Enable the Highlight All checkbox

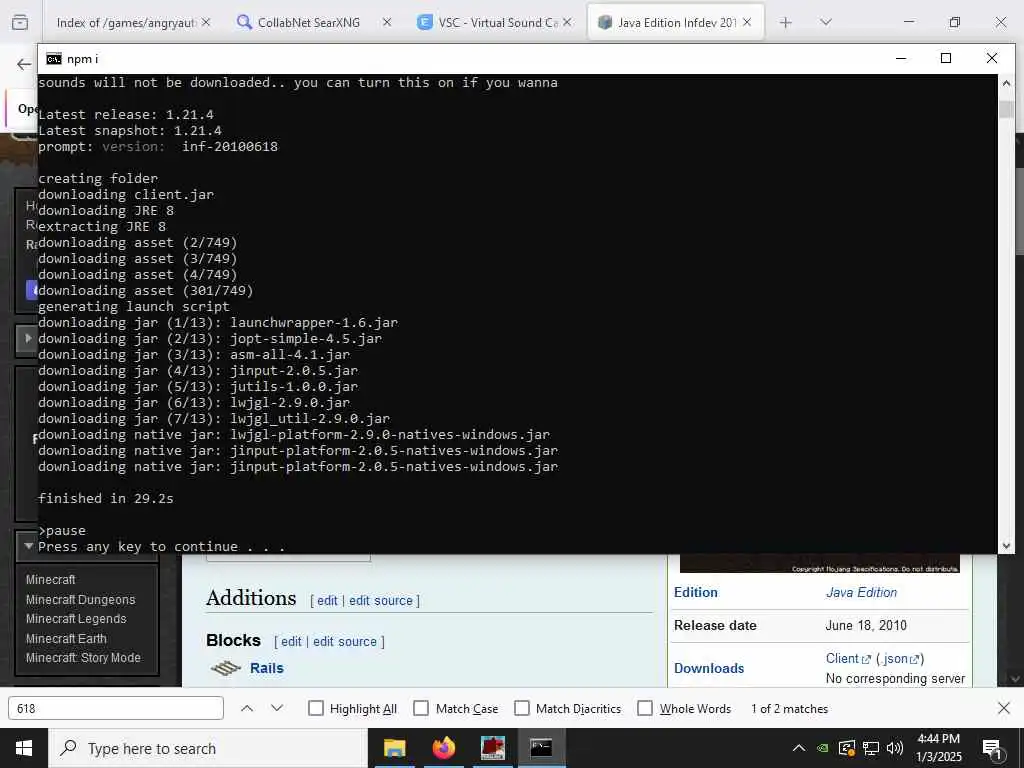315,709
